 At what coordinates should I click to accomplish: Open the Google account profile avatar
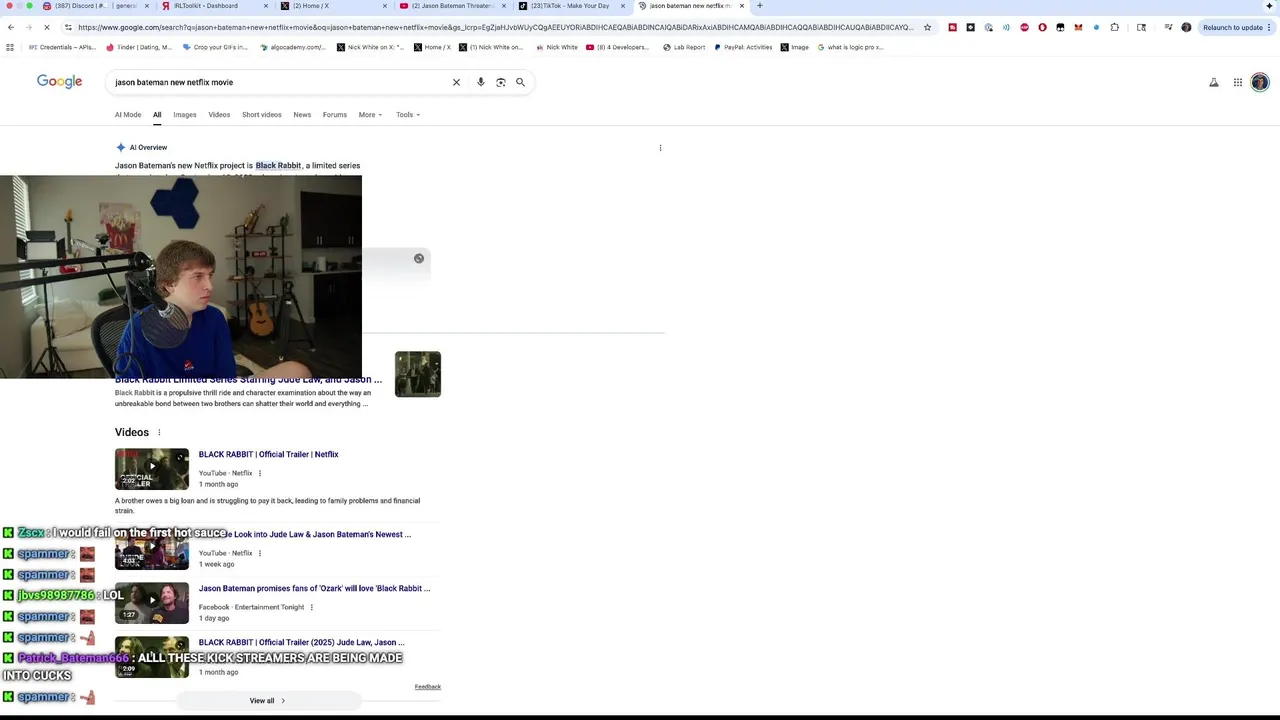click(x=1259, y=82)
